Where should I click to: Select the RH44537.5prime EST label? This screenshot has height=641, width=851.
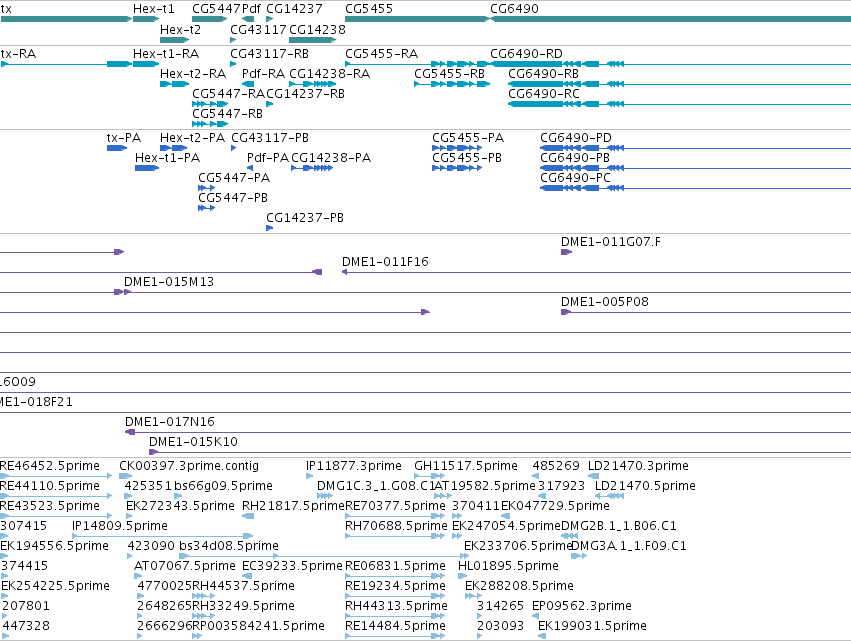[244, 586]
